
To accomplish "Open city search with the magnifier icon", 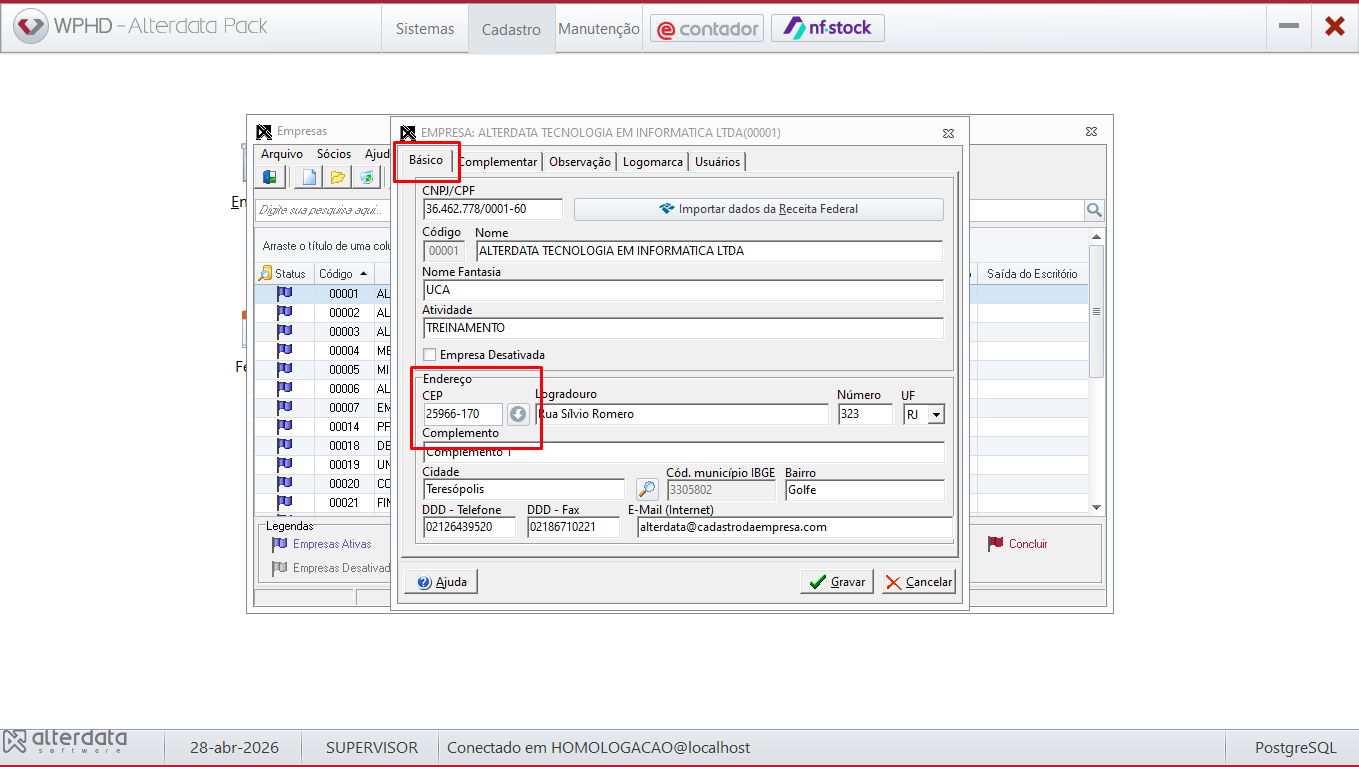I will [x=647, y=489].
